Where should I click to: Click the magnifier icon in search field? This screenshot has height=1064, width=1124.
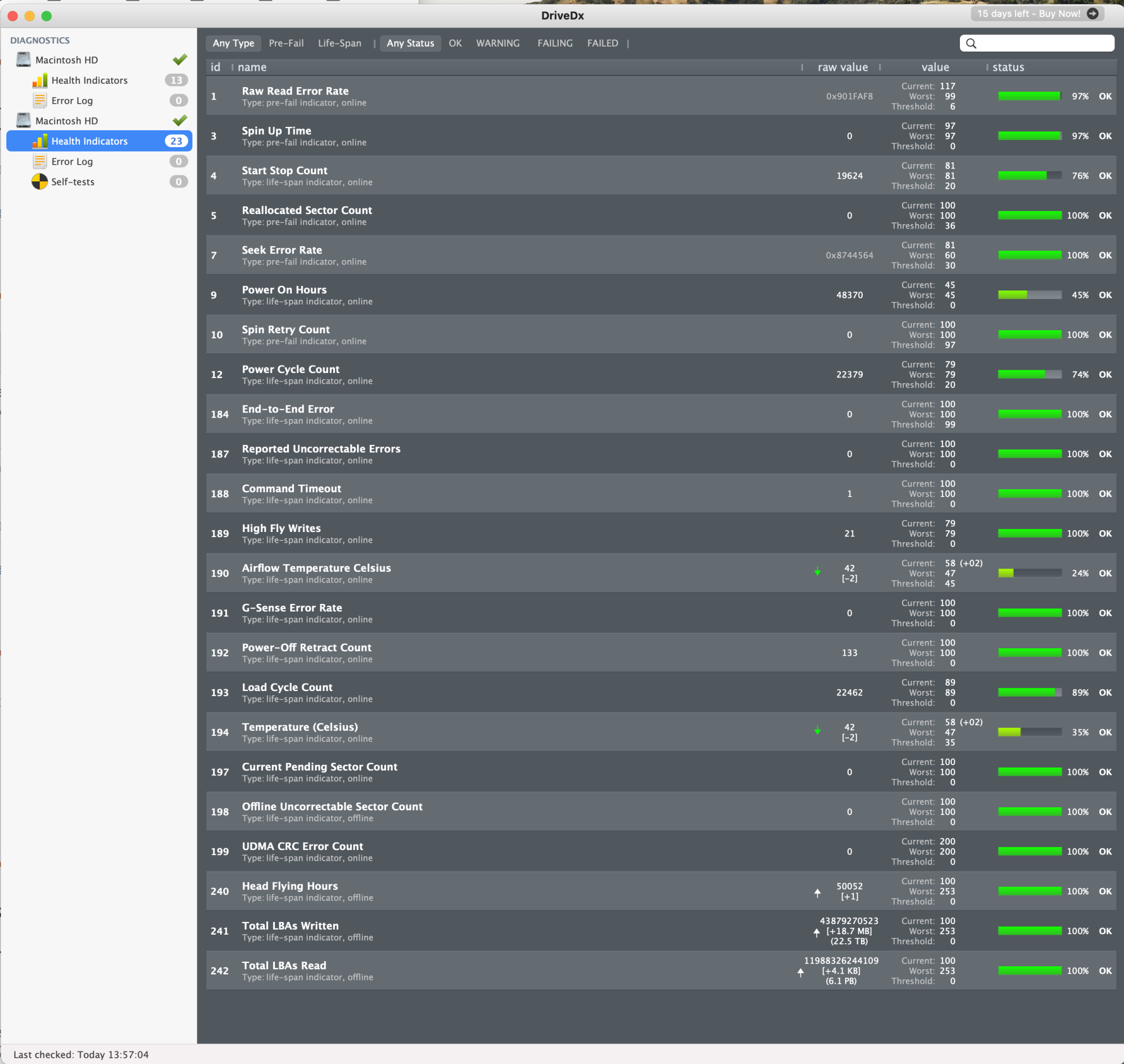tap(971, 44)
